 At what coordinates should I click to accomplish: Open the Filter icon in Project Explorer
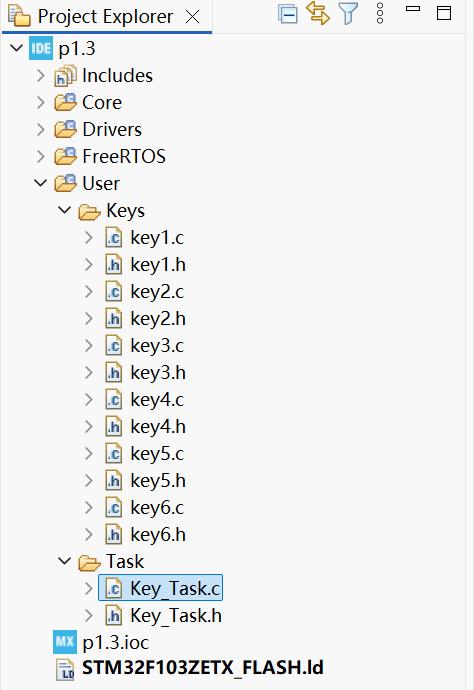tap(348, 14)
